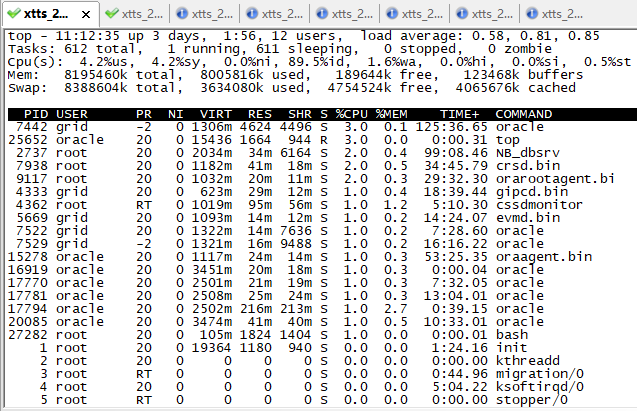Image resolution: width=637 pixels, height=411 pixels.
Task: Open the fifth xtts_2 session tab
Action: click(x=353, y=14)
